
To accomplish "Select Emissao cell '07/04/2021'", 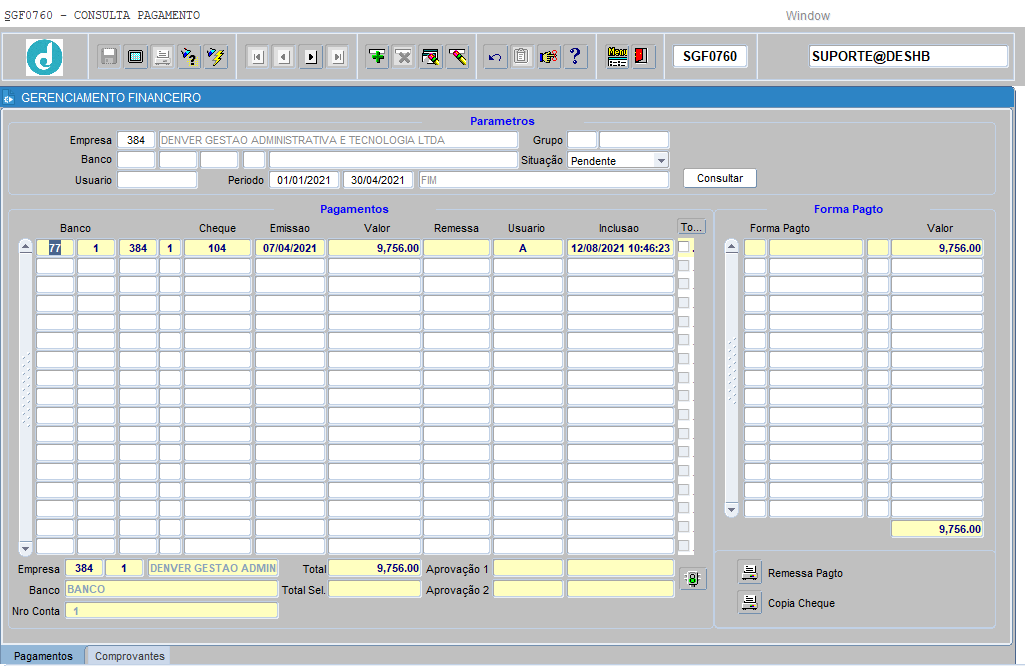I will click(x=290, y=248).
